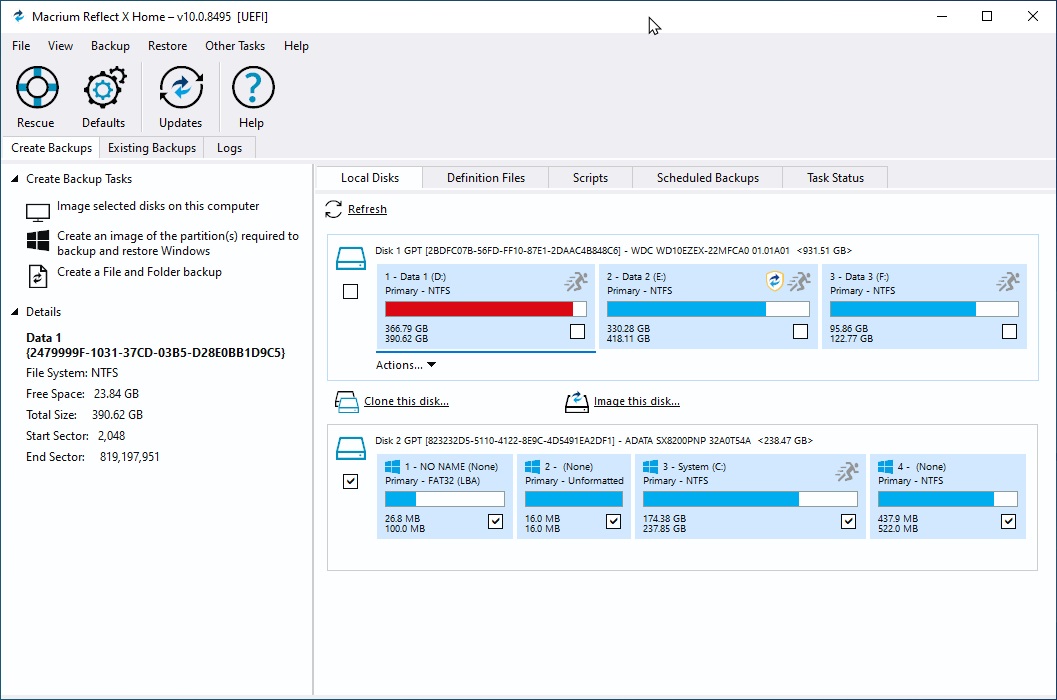Open the Other Tasks menu
The height and width of the screenshot is (700, 1057).
pyautogui.click(x=235, y=46)
